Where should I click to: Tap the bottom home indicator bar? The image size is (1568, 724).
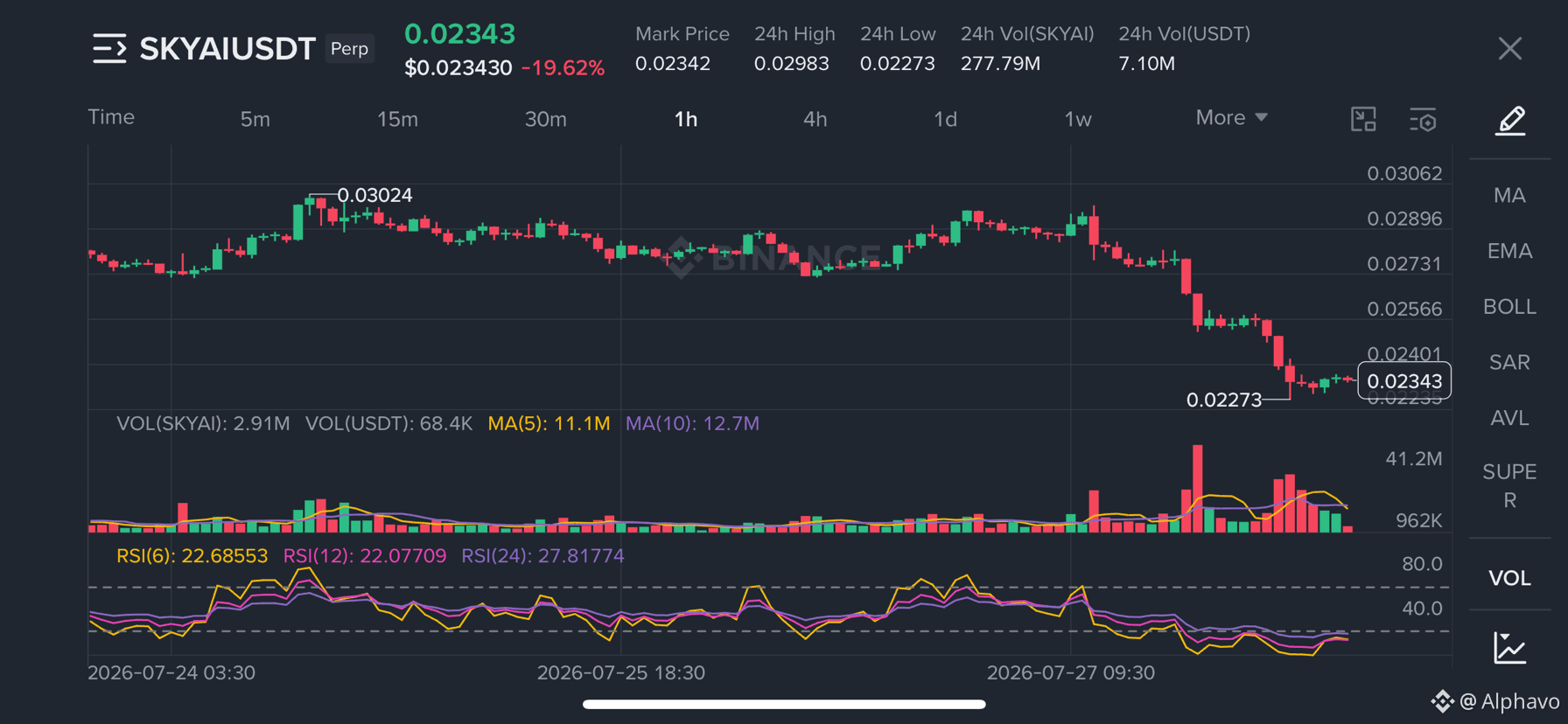coord(784,704)
